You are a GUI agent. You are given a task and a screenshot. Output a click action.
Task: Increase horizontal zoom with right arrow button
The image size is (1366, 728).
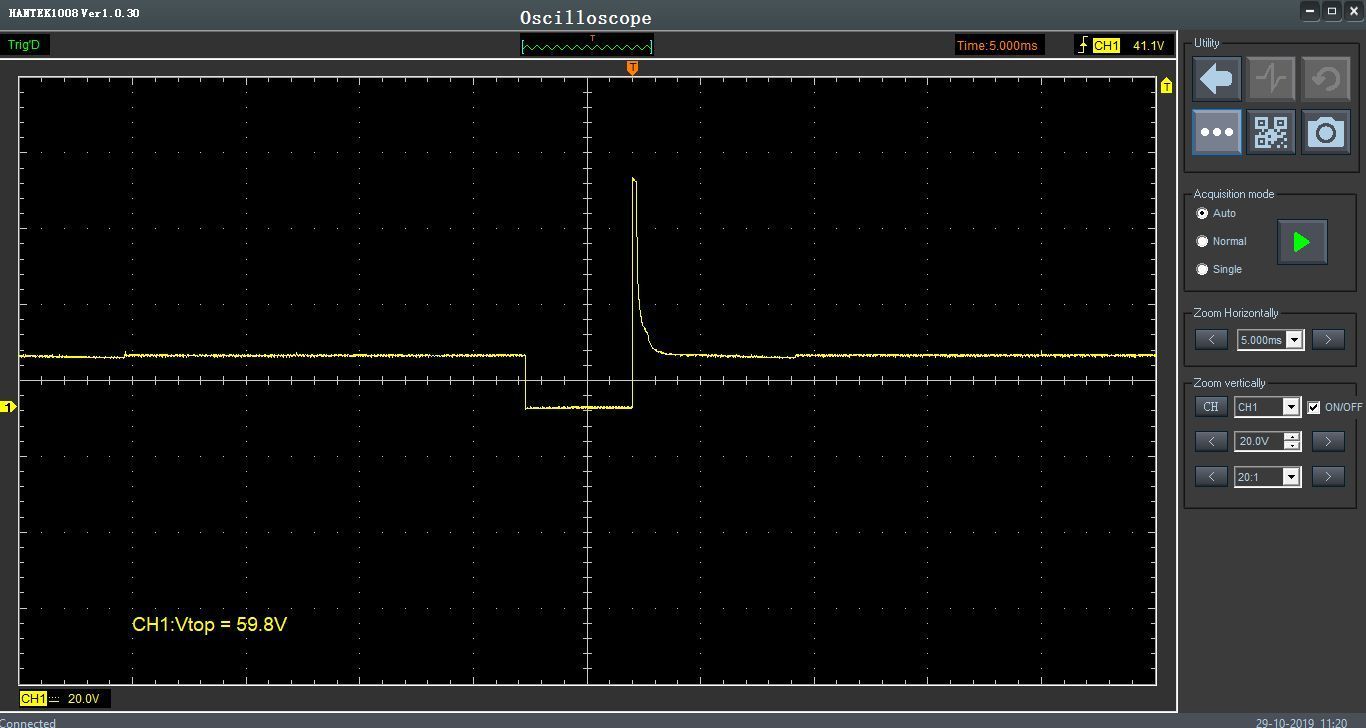point(1328,340)
